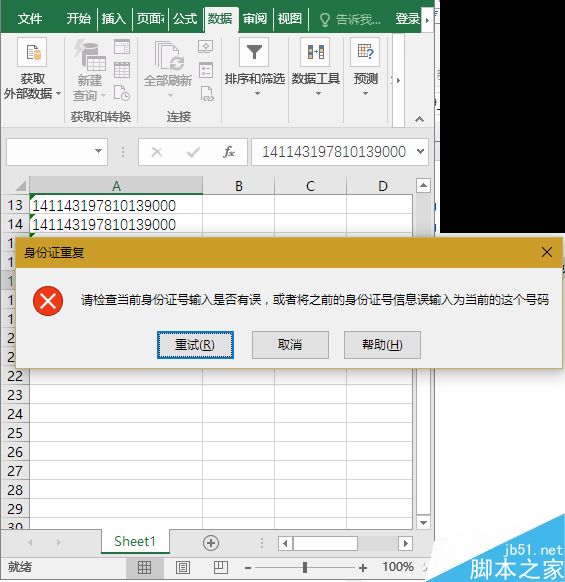Switch to Page Break Preview icon
This screenshot has height=582, width=565.
(x=221, y=567)
